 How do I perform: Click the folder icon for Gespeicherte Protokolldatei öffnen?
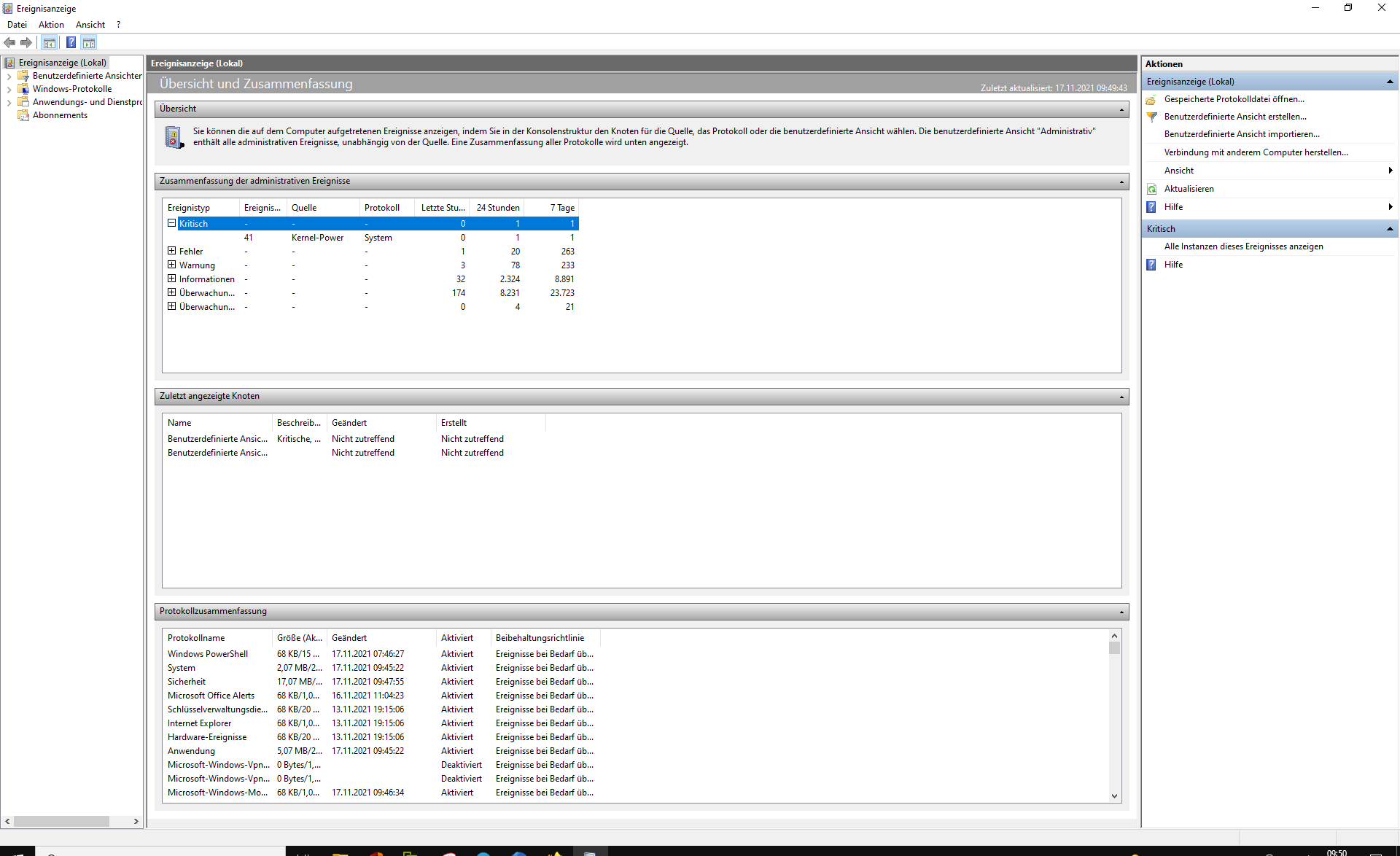(x=1152, y=99)
